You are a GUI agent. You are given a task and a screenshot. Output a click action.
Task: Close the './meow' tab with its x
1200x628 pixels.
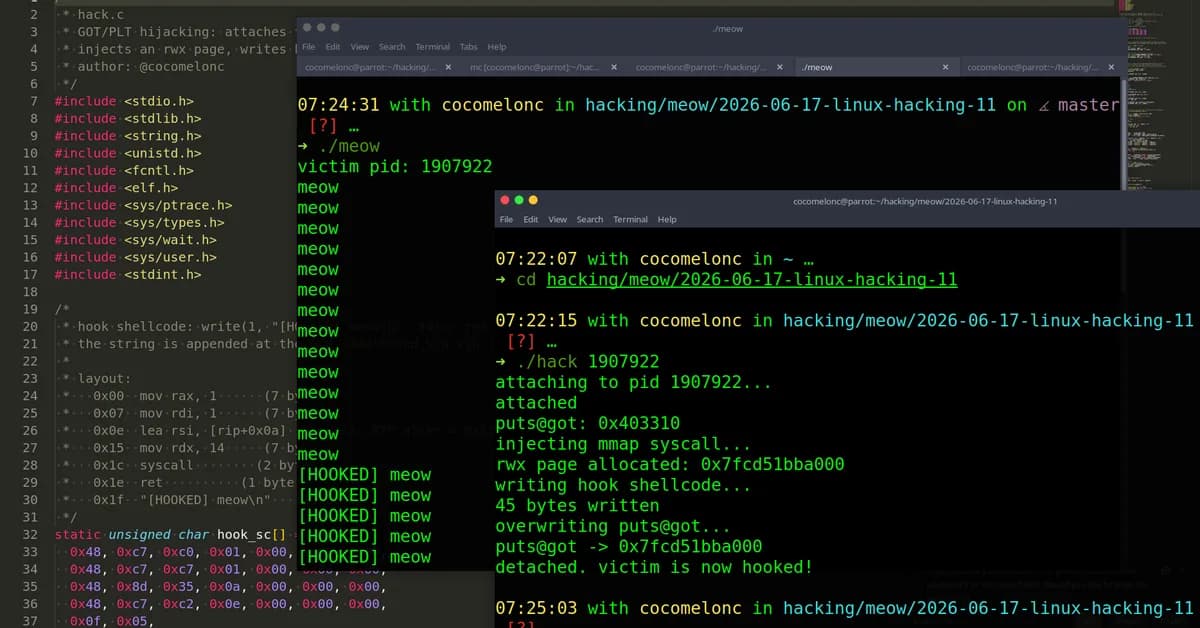[945, 67]
